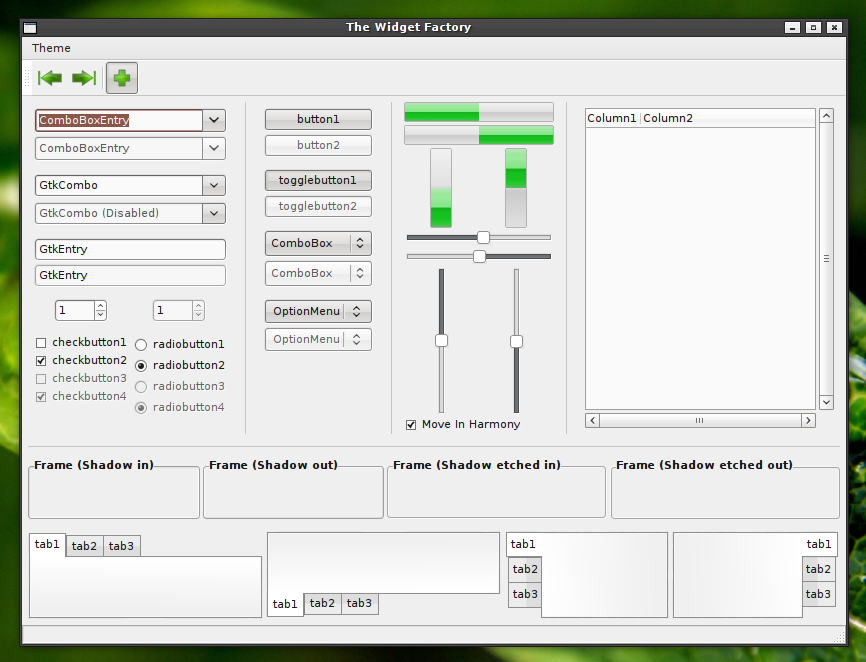Switch to tab2 in top-tabbed notebook
866x662 pixels.
85,546
